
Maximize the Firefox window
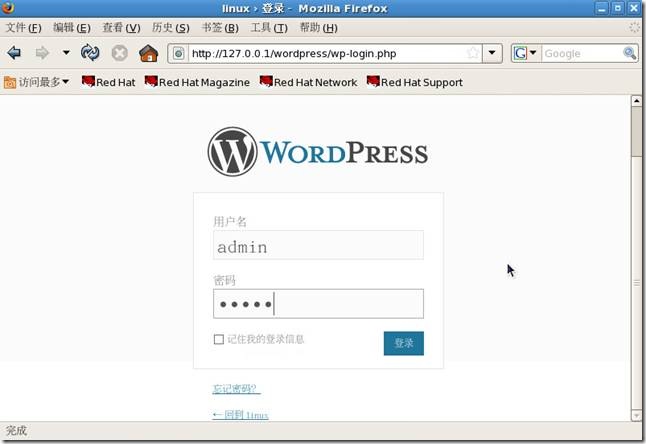click(x=618, y=8)
